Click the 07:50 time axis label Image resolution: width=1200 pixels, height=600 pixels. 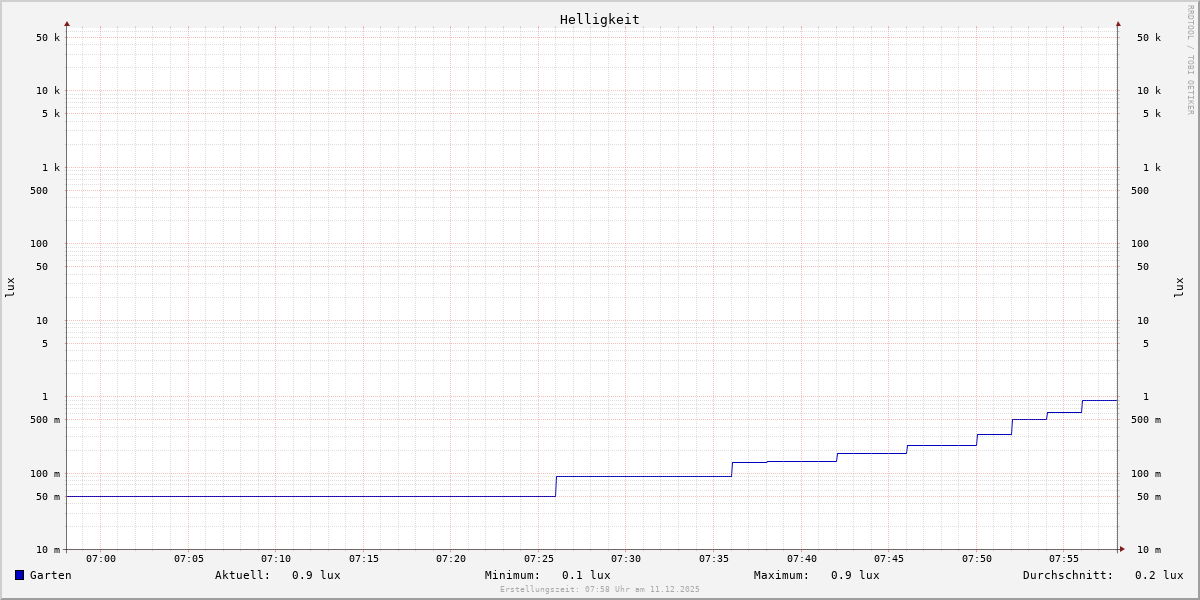pos(977,559)
